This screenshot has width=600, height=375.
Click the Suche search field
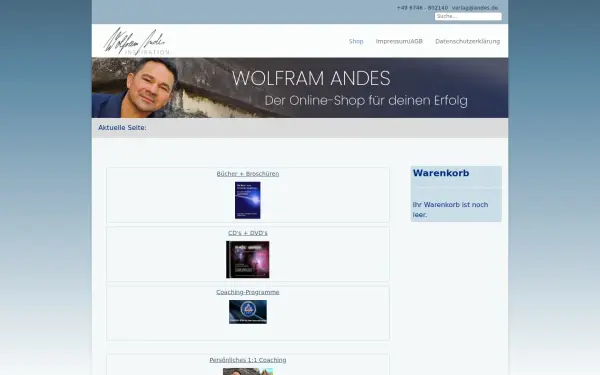pyautogui.click(x=468, y=16)
